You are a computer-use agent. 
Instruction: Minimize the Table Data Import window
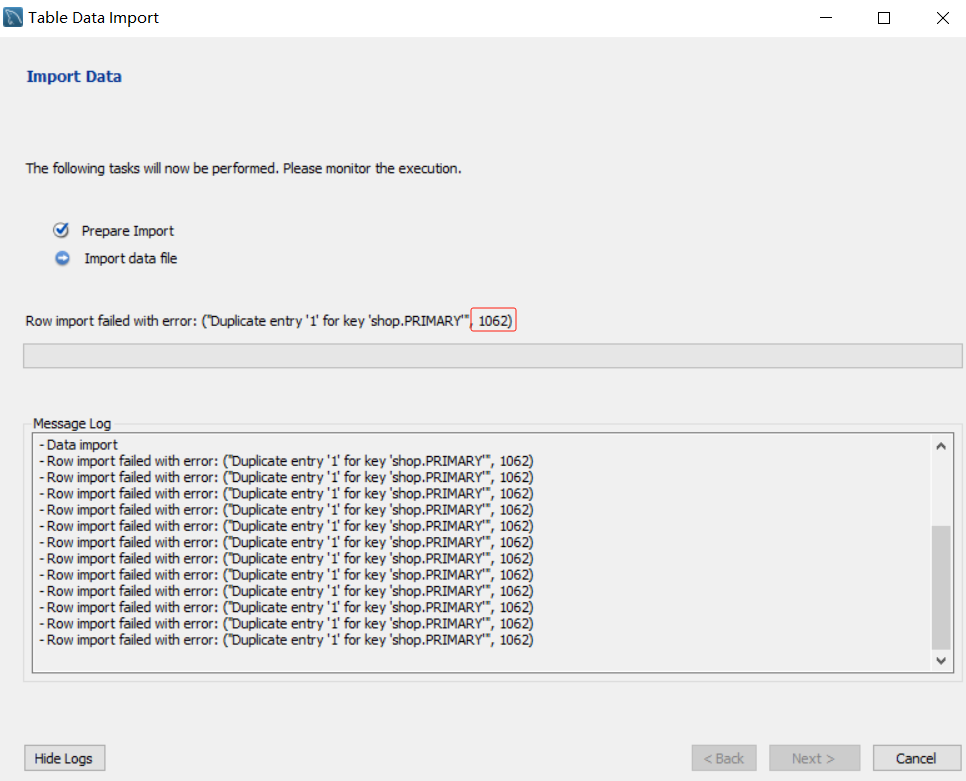click(826, 18)
